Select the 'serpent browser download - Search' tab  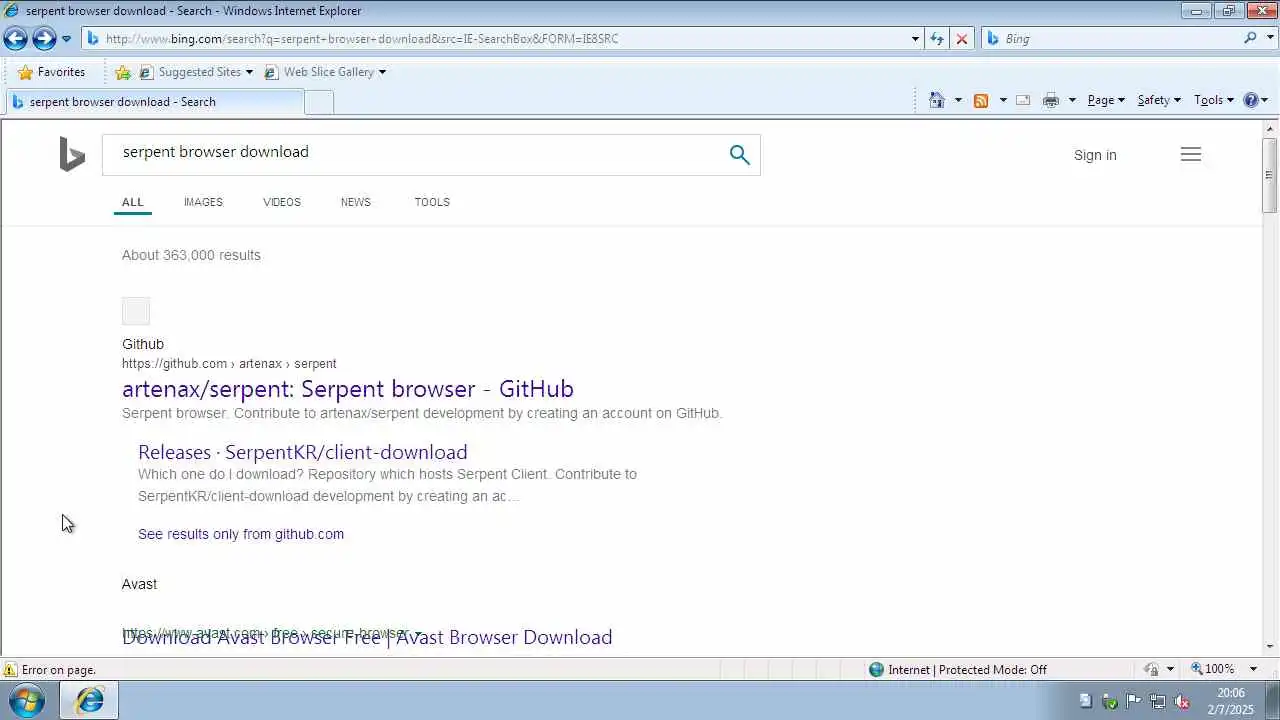154,101
